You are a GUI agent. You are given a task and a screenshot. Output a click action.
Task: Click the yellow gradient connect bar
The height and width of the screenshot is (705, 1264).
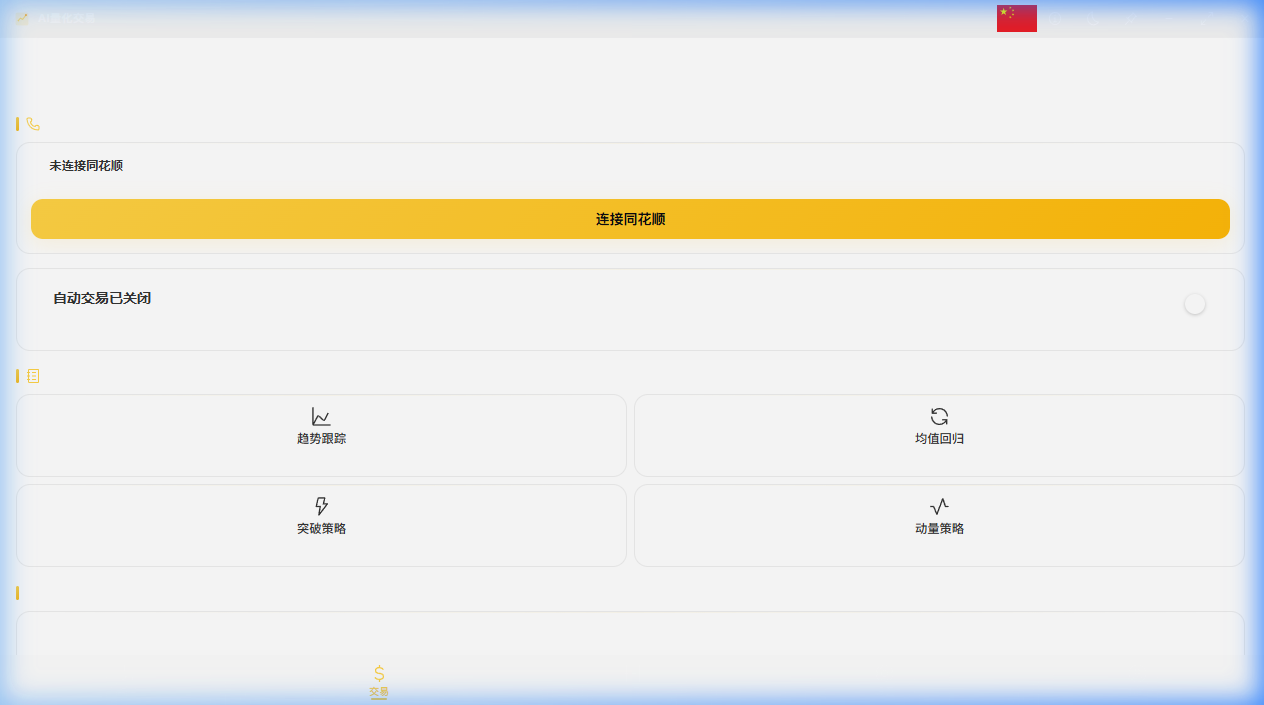pyautogui.click(x=630, y=219)
